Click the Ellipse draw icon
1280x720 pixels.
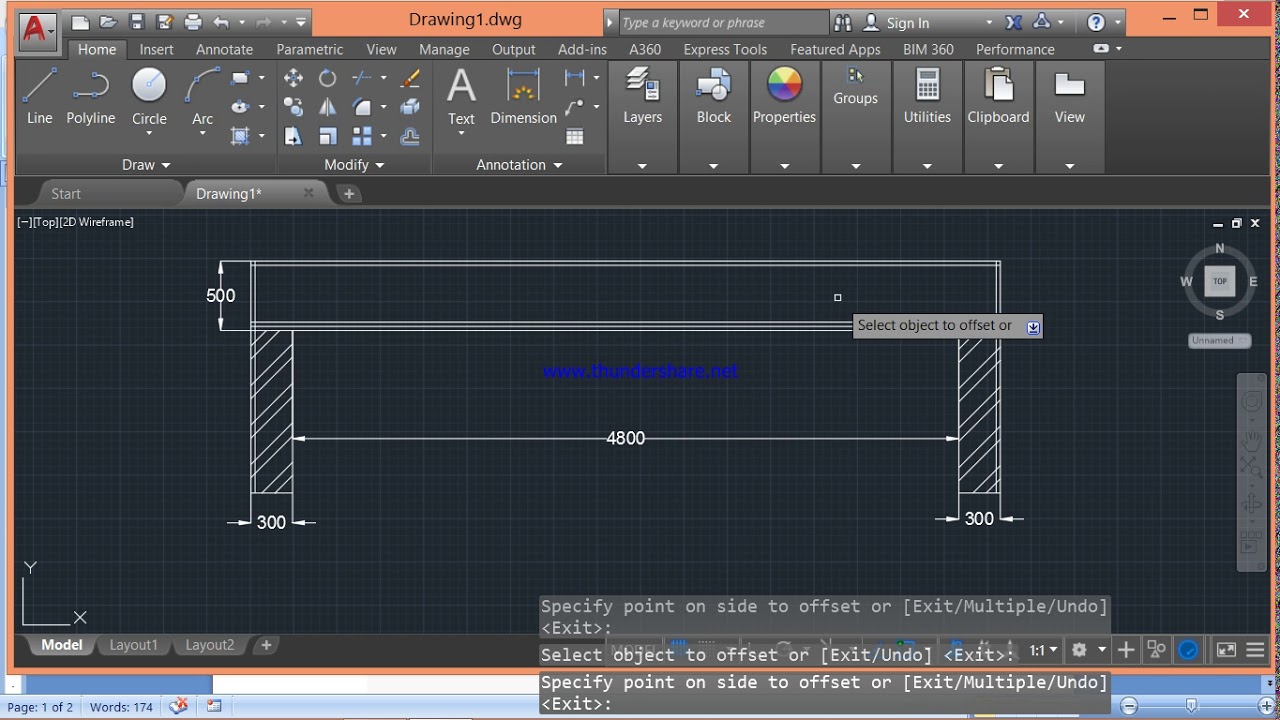tap(240, 107)
